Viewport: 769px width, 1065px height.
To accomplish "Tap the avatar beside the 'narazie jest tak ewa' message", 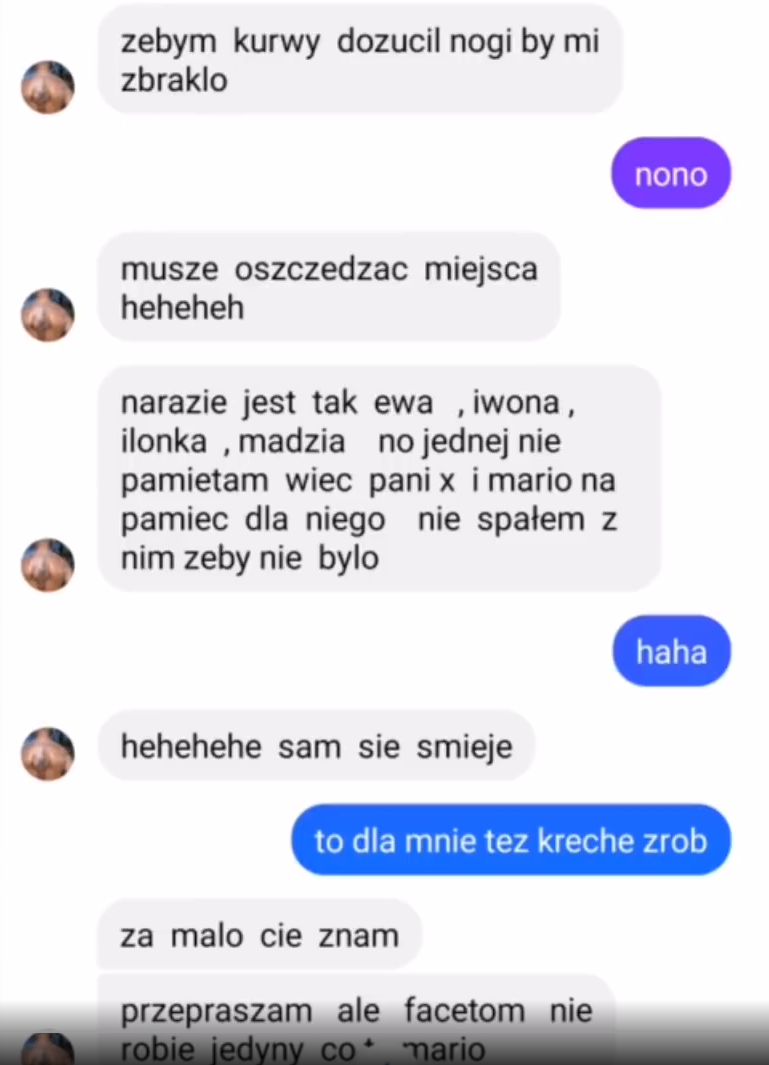I will click(48, 564).
